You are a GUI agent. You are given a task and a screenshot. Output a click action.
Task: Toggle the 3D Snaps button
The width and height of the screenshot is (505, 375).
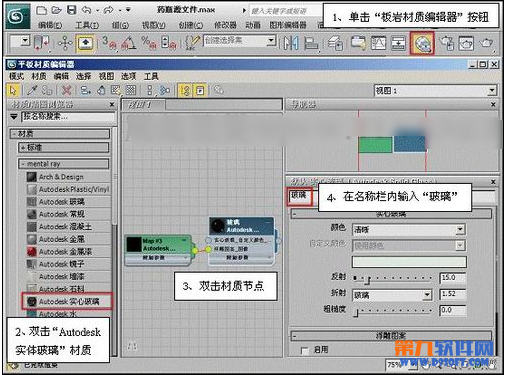pyautogui.click(x=109, y=43)
